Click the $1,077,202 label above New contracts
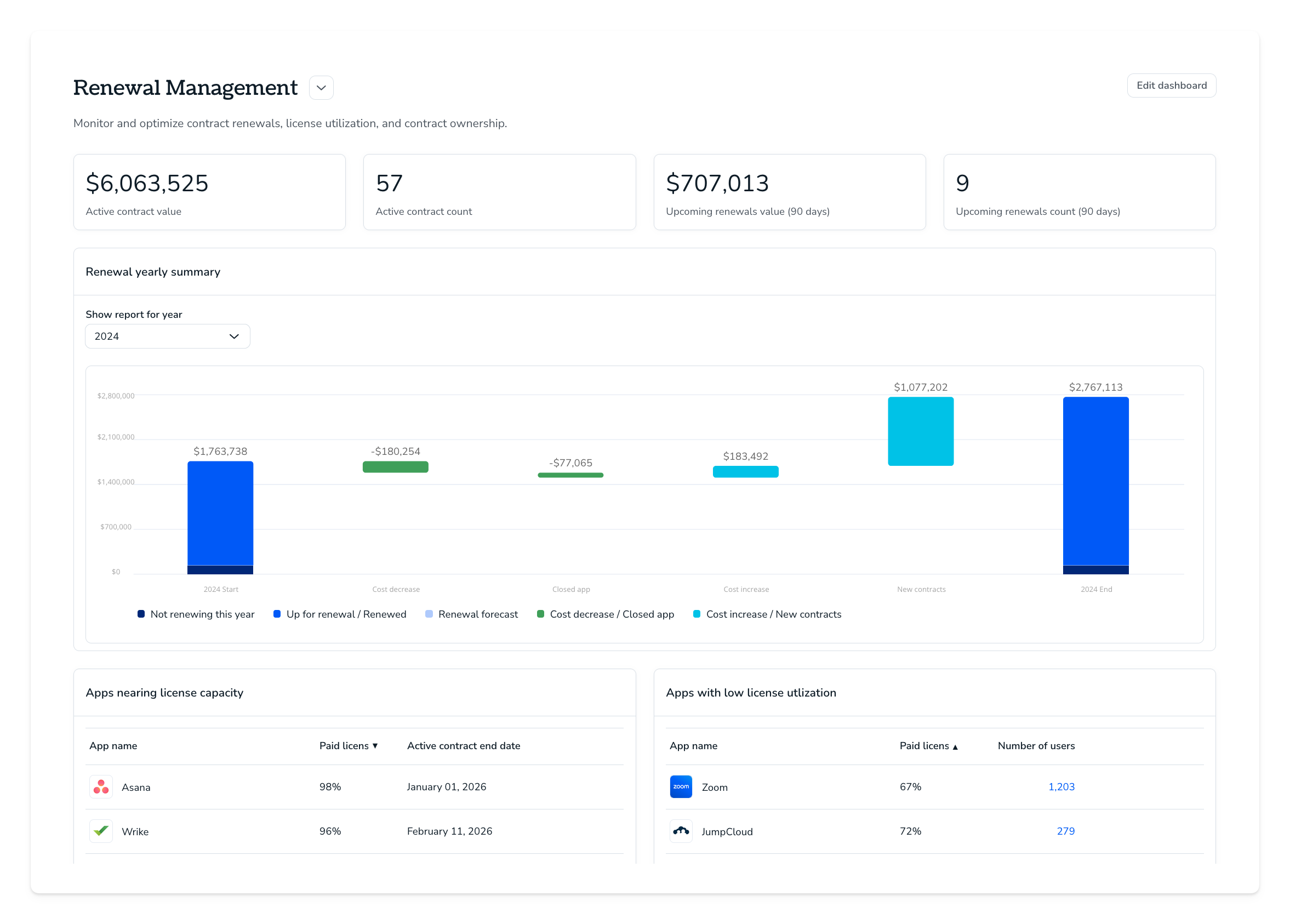1290x924 pixels. [x=920, y=387]
